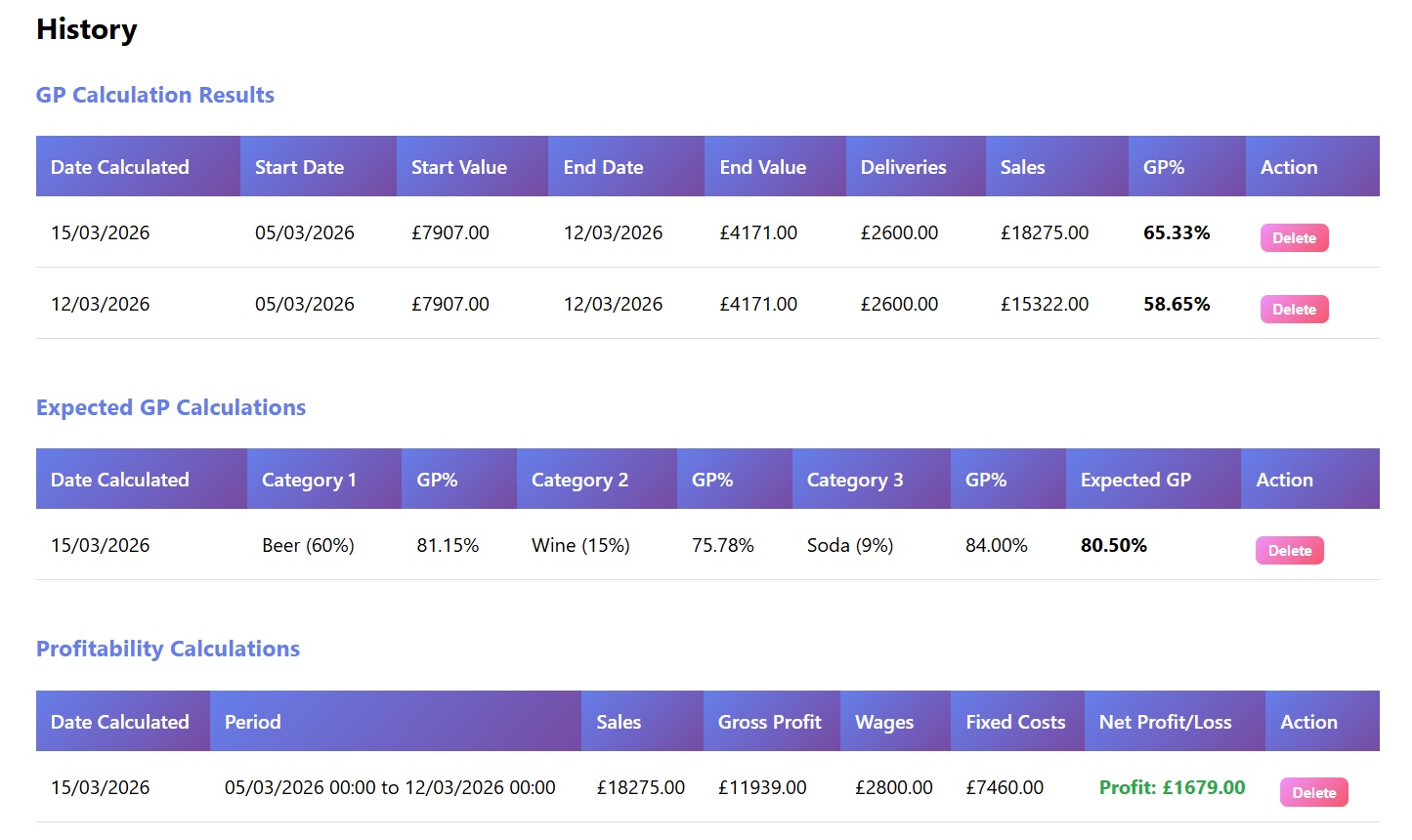1412x840 pixels.
Task: Click the History page title
Action: 87,29
